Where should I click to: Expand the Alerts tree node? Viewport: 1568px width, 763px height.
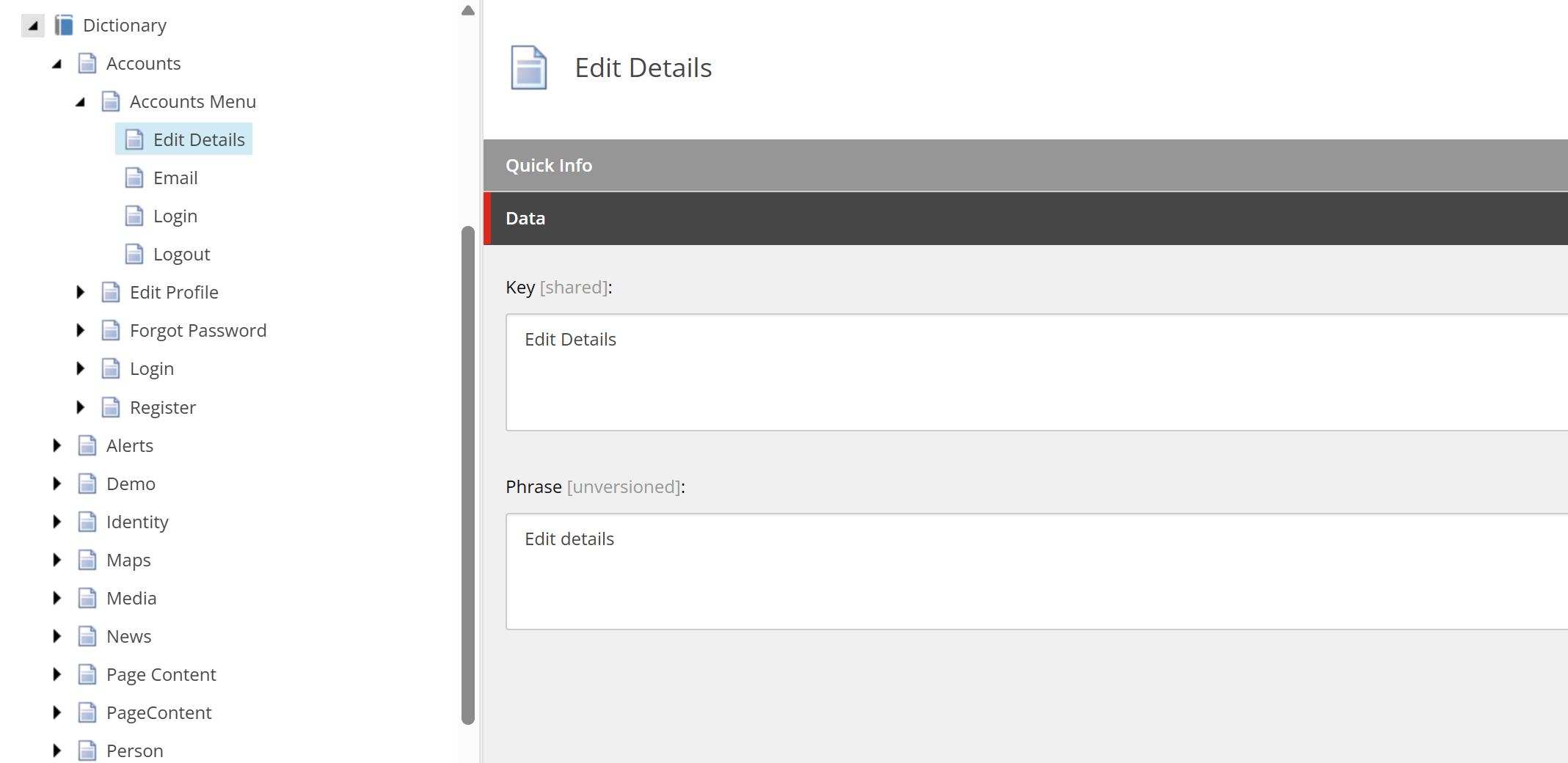tap(56, 445)
